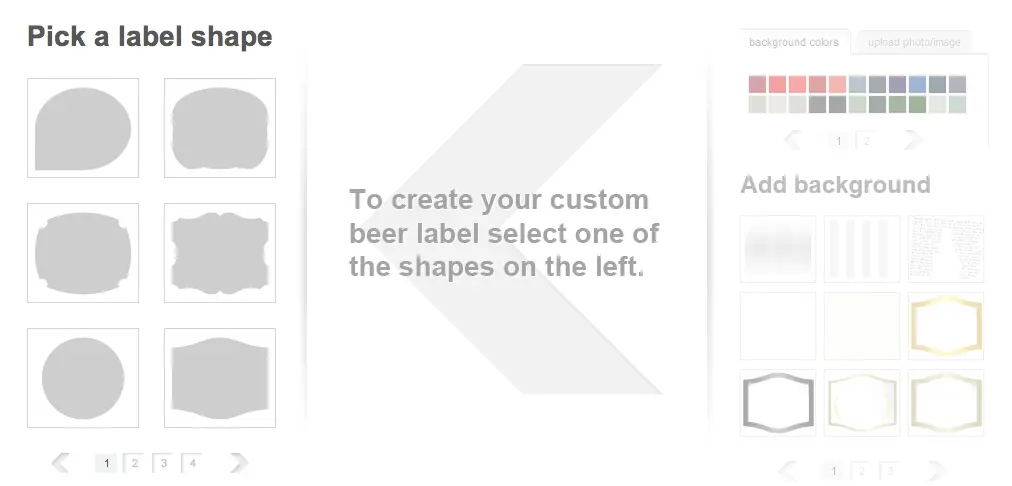The image size is (1012, 486).
Task: Show next page of background colors
Action: point(912,141)
